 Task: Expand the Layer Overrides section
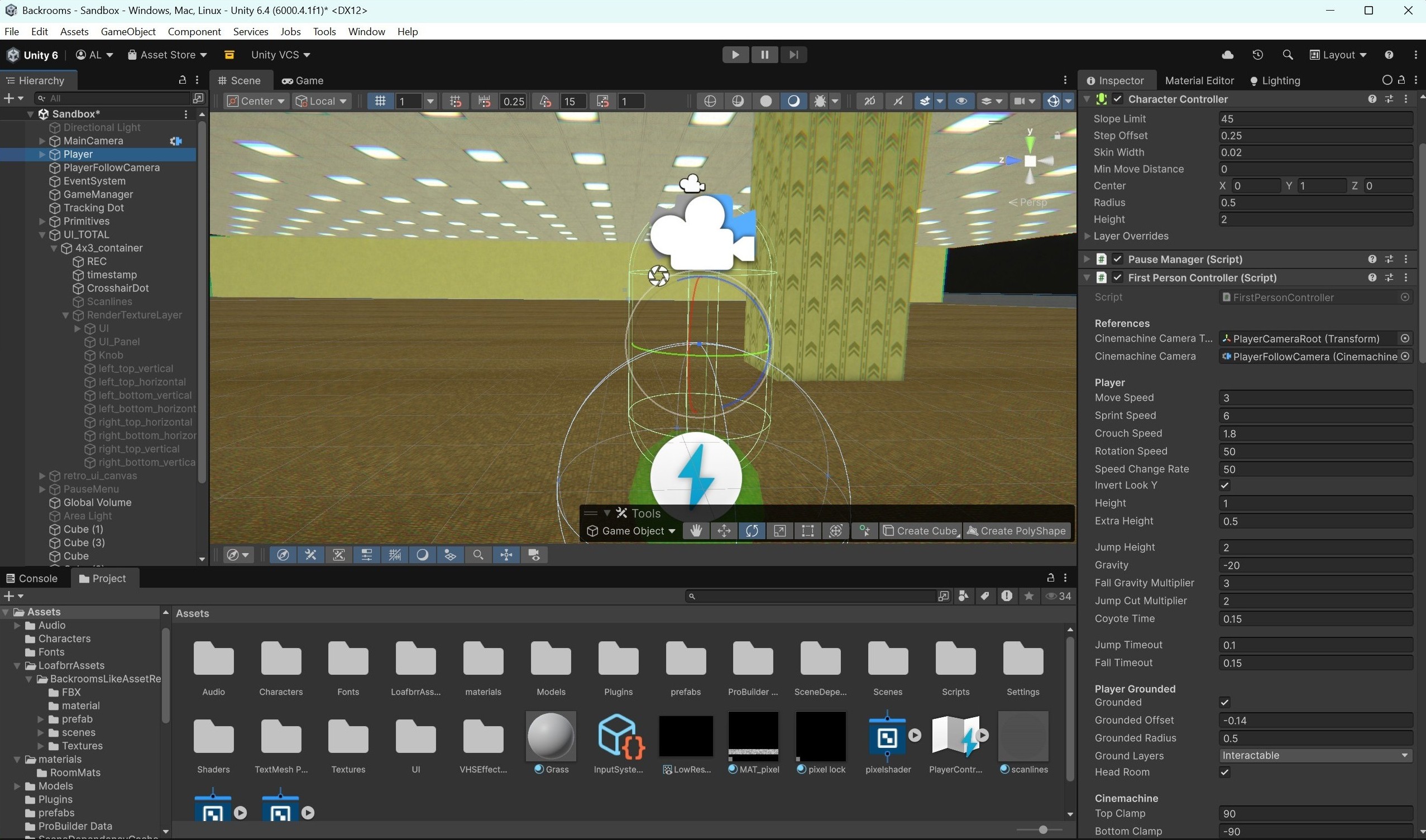[x=1087, y=236]
